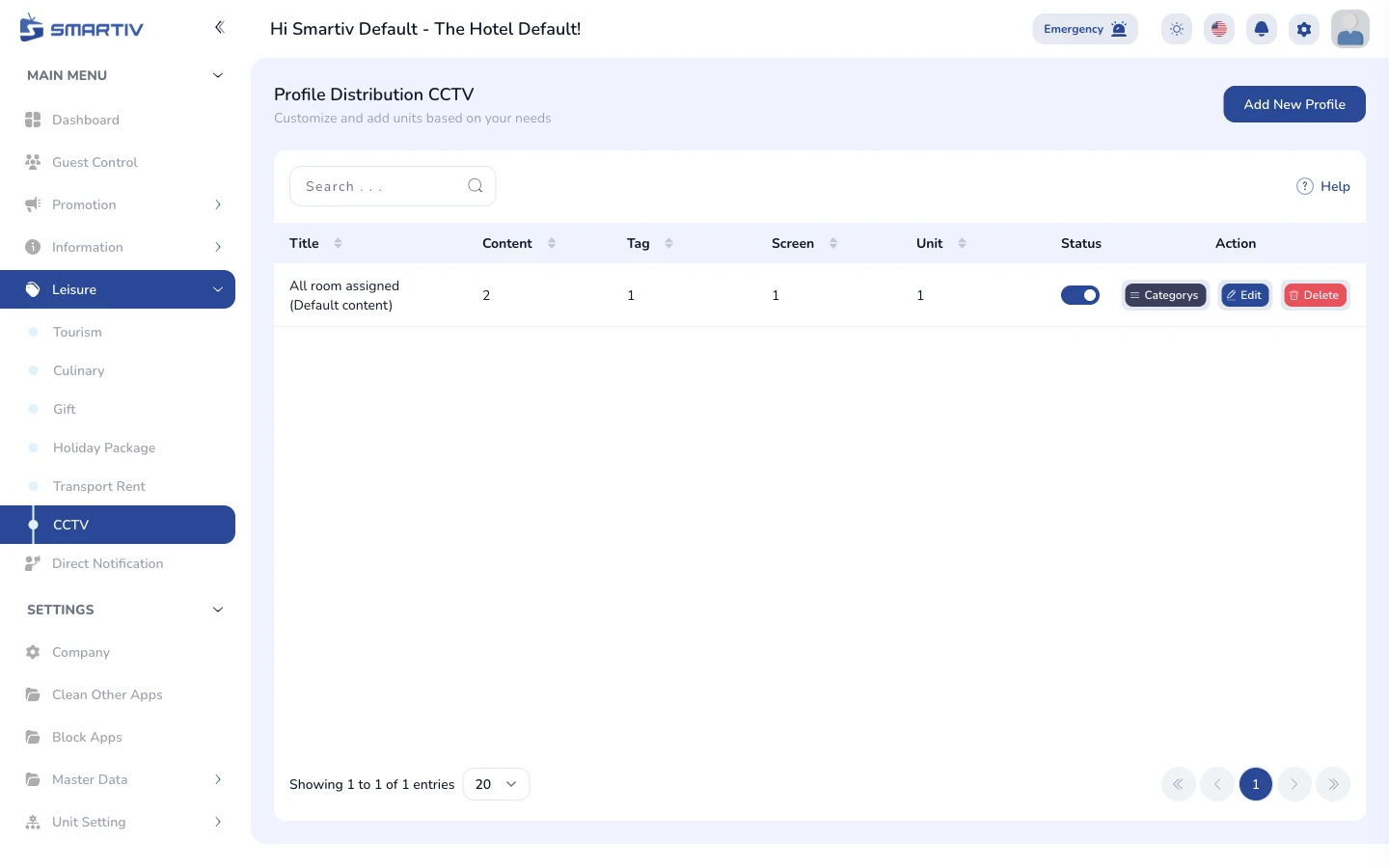The image size is (1389, 868).
Task: Sort table by Content column
Action: coord(552,243)
